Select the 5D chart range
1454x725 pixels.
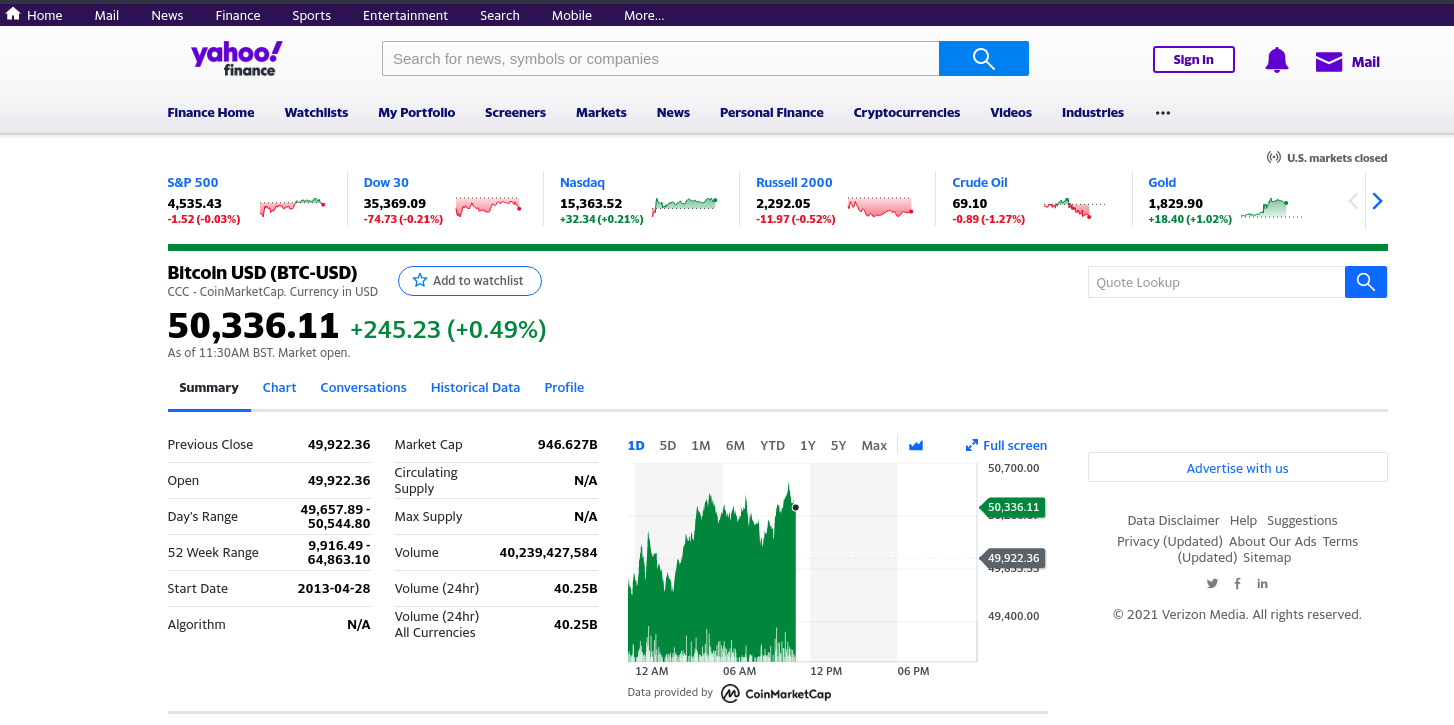[668, 446]
